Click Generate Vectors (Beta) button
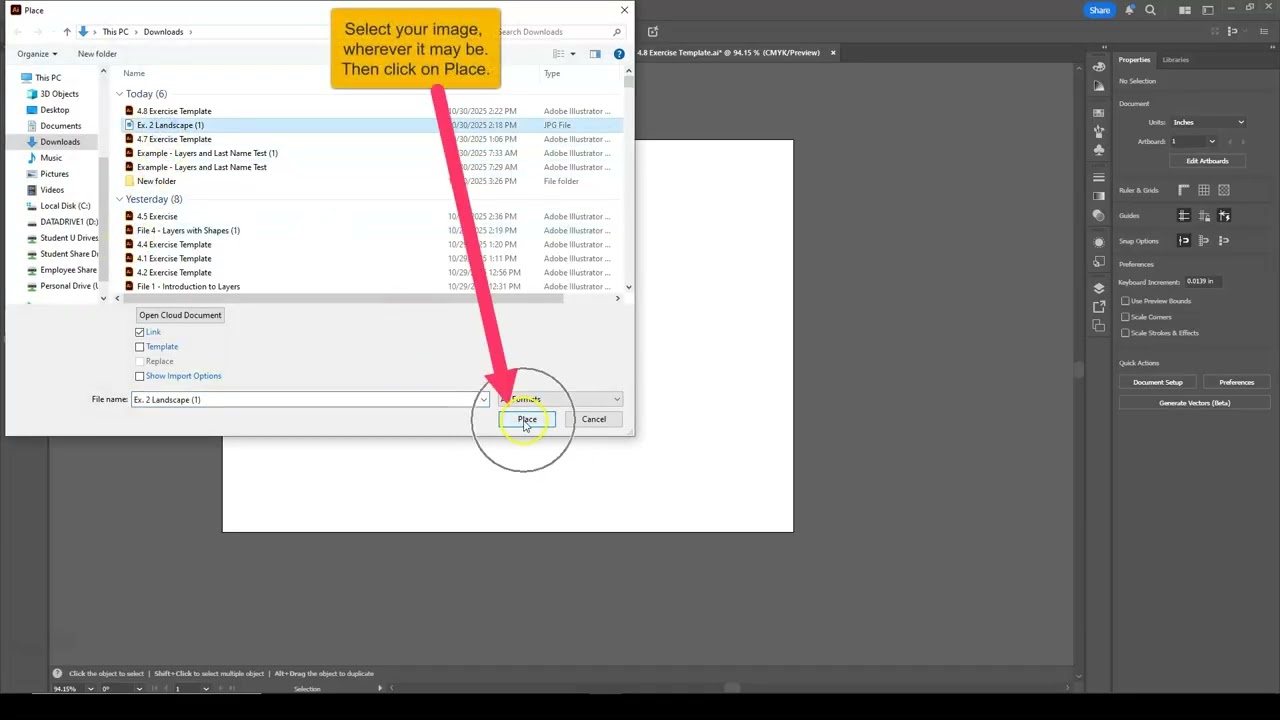Image resolution: width=1280 pixels, height=720 pixels. click(x=1195, y=403)
